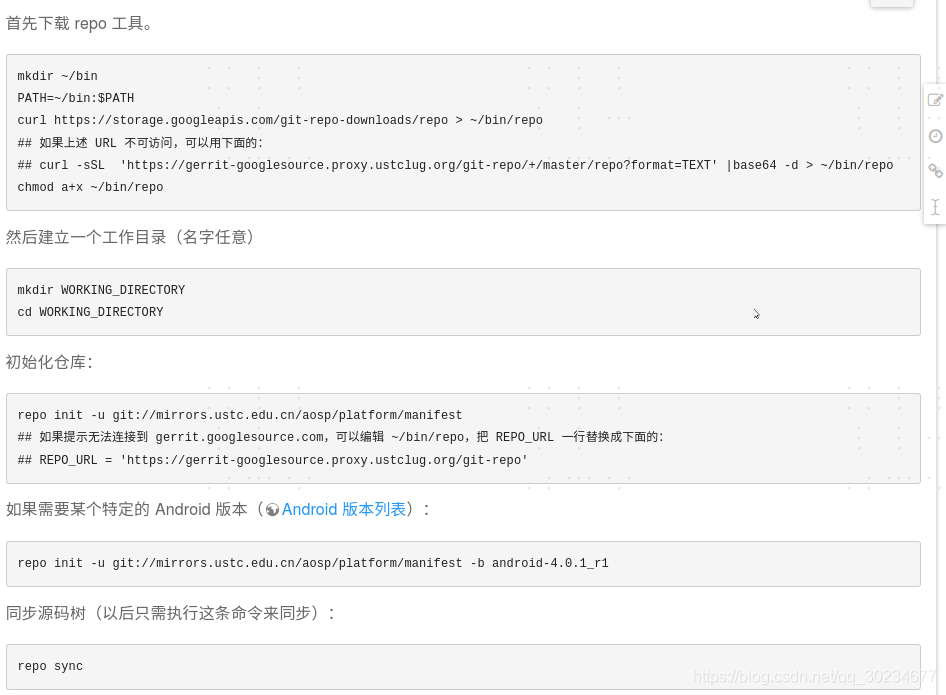Click the curl -sSL gerrit proxy comment line

[x=456, y=165]
